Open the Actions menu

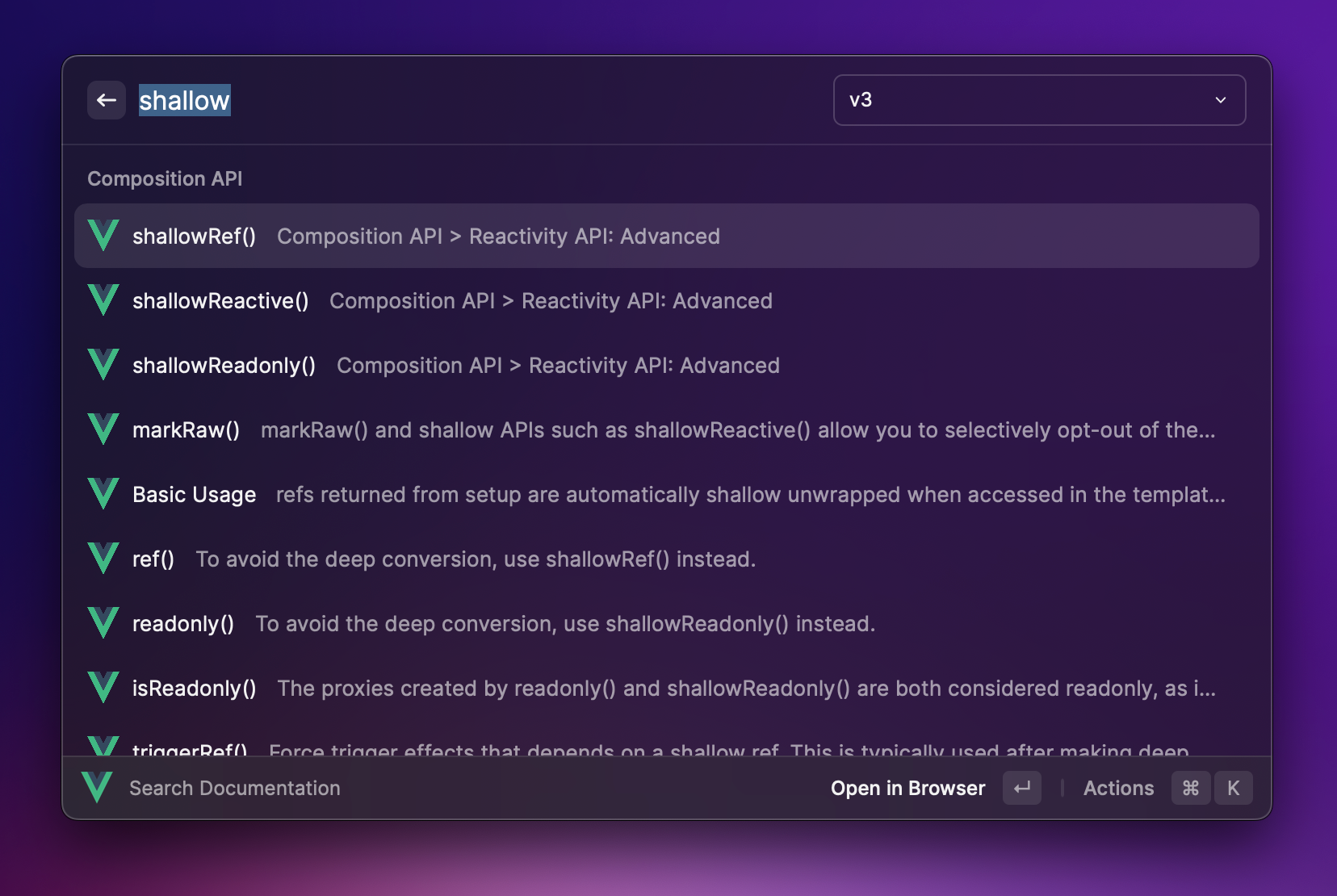point(1118,788)
